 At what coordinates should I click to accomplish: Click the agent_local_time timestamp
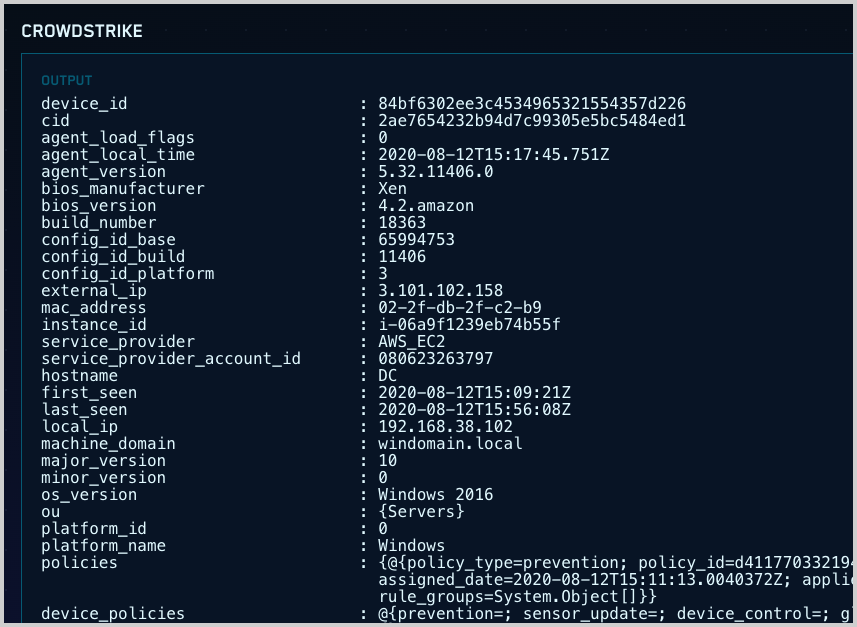493,155
